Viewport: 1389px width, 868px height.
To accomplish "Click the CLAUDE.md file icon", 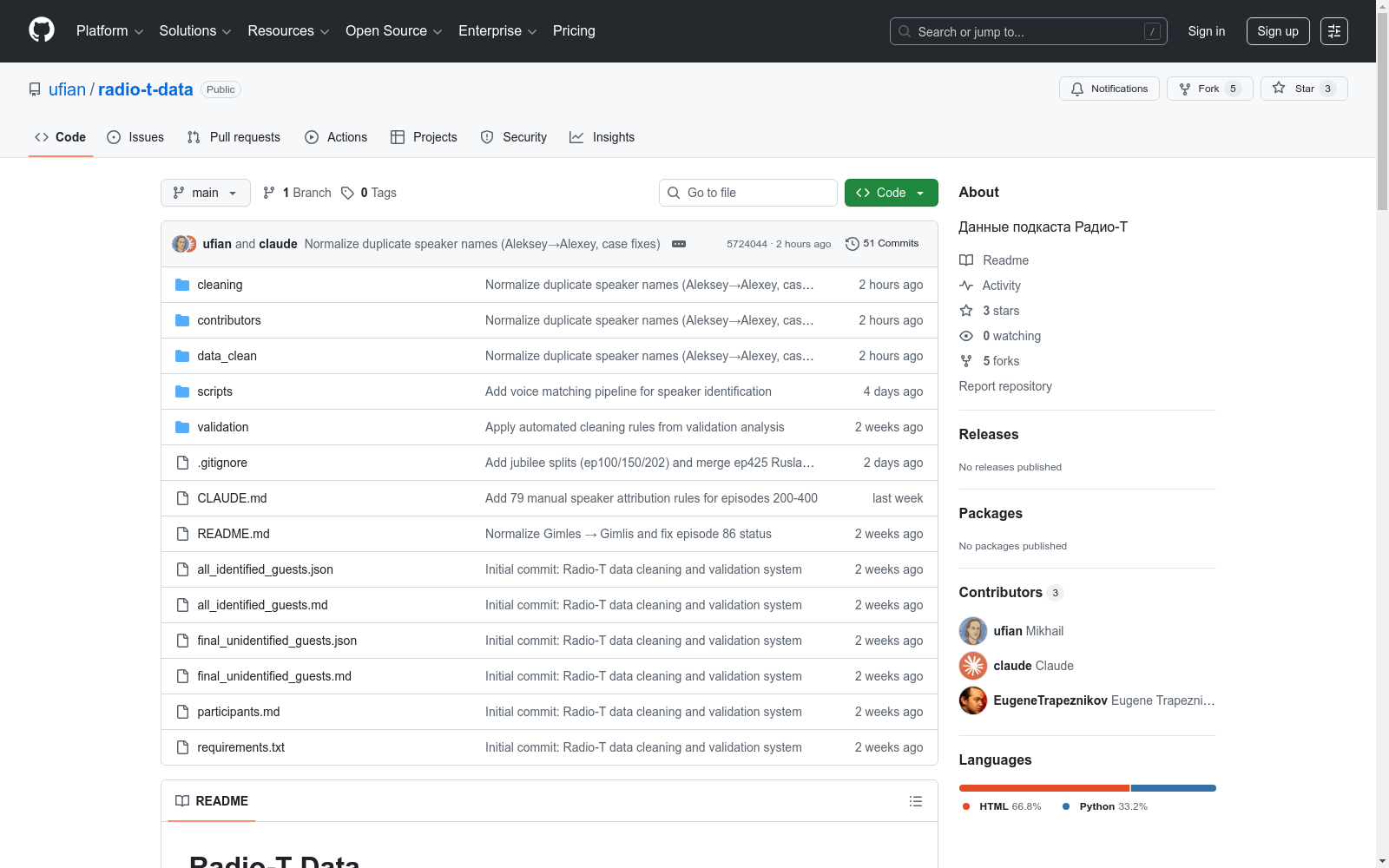I will click(x=182, y=498).
